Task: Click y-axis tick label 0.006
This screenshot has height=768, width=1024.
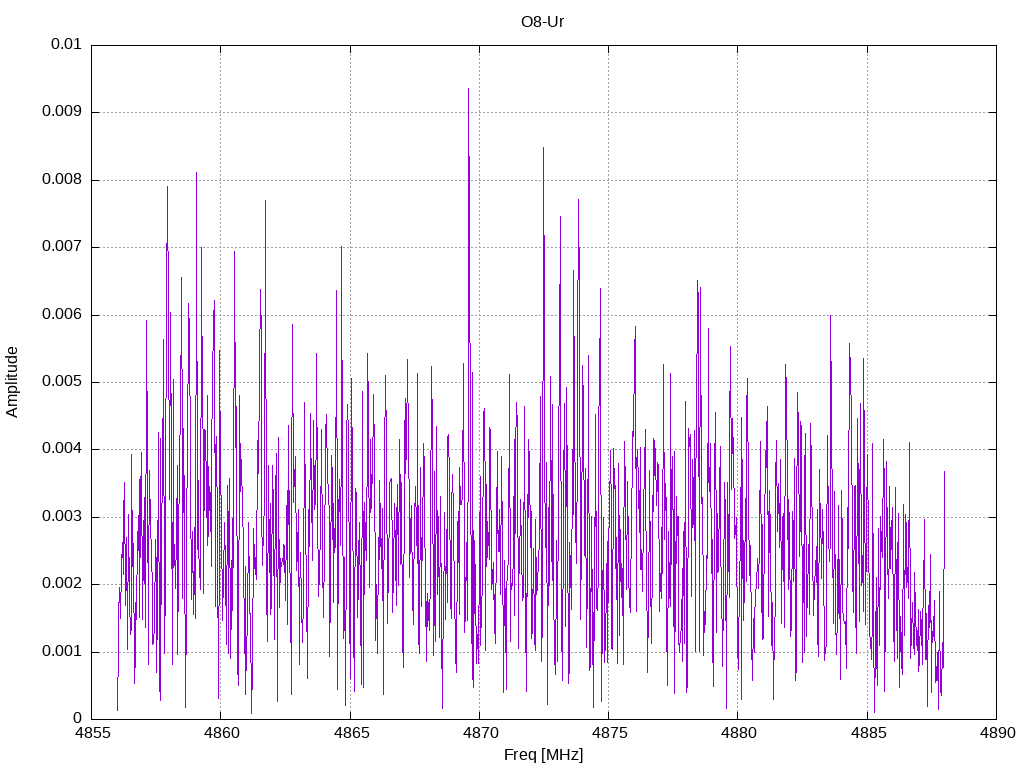Action: coord(62,315)
